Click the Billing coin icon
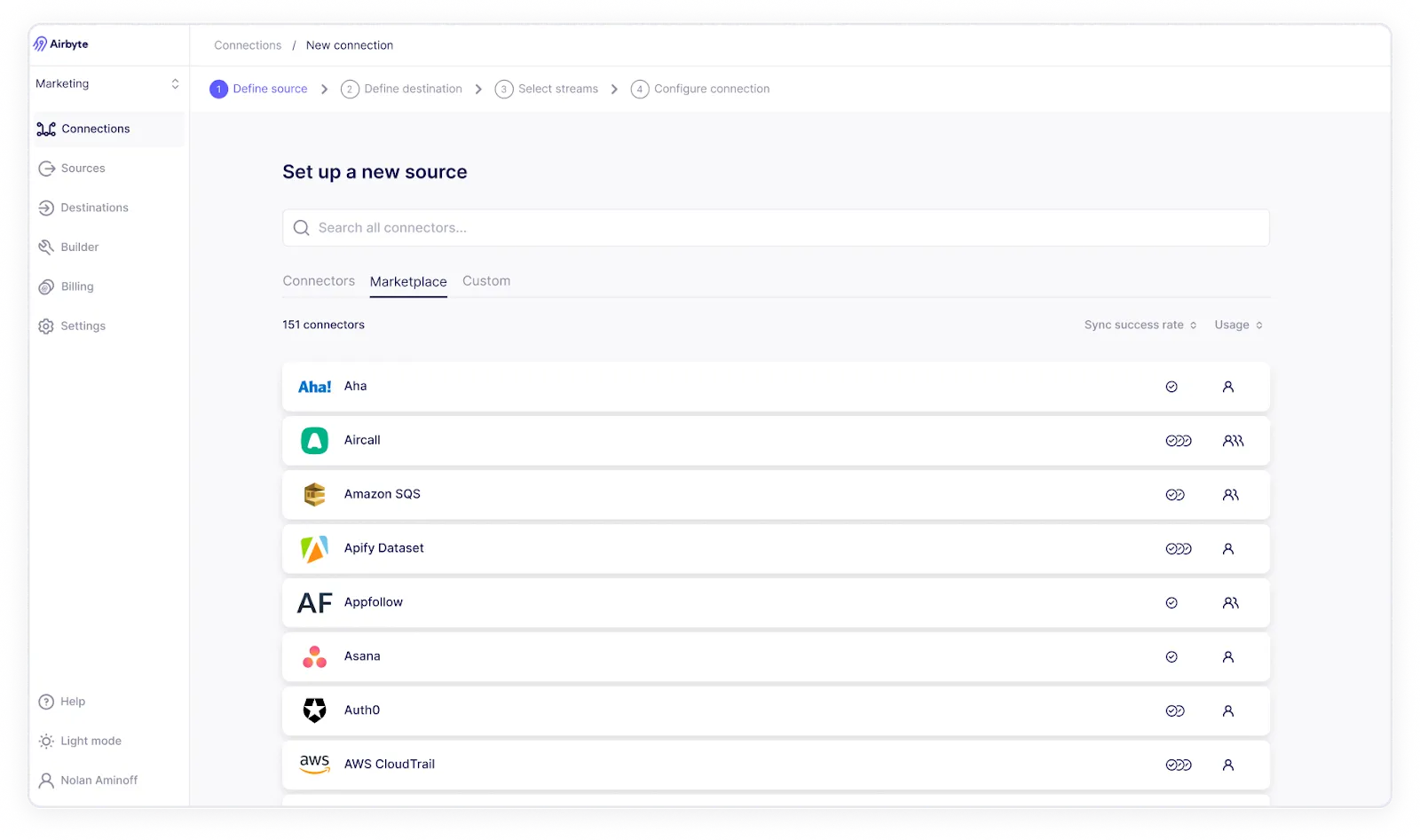The width and height of the screenshot is (1420, 840). click(46, 287)
